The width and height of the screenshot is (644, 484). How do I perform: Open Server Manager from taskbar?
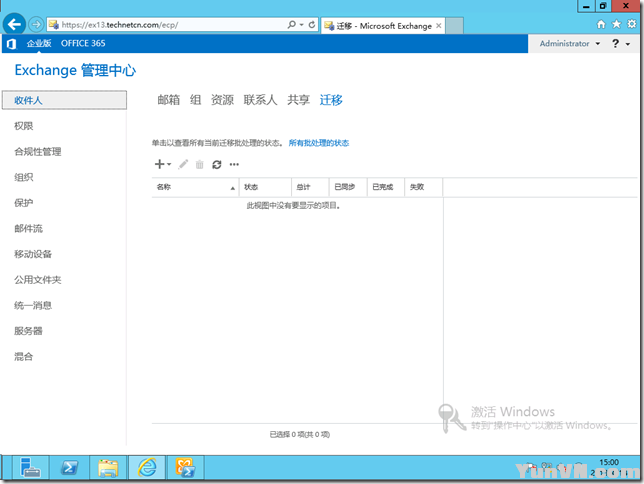[30, 468]
